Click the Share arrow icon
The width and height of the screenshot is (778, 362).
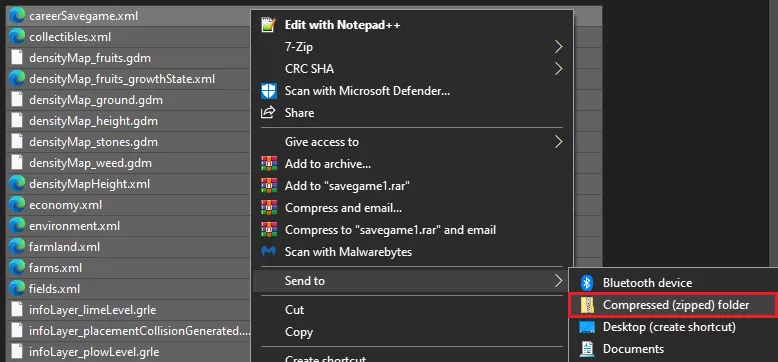click(268, 113)
